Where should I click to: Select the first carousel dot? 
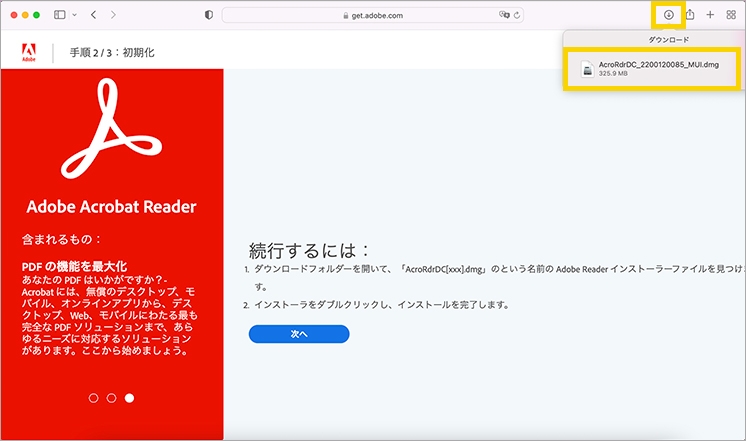pos(94,398)
